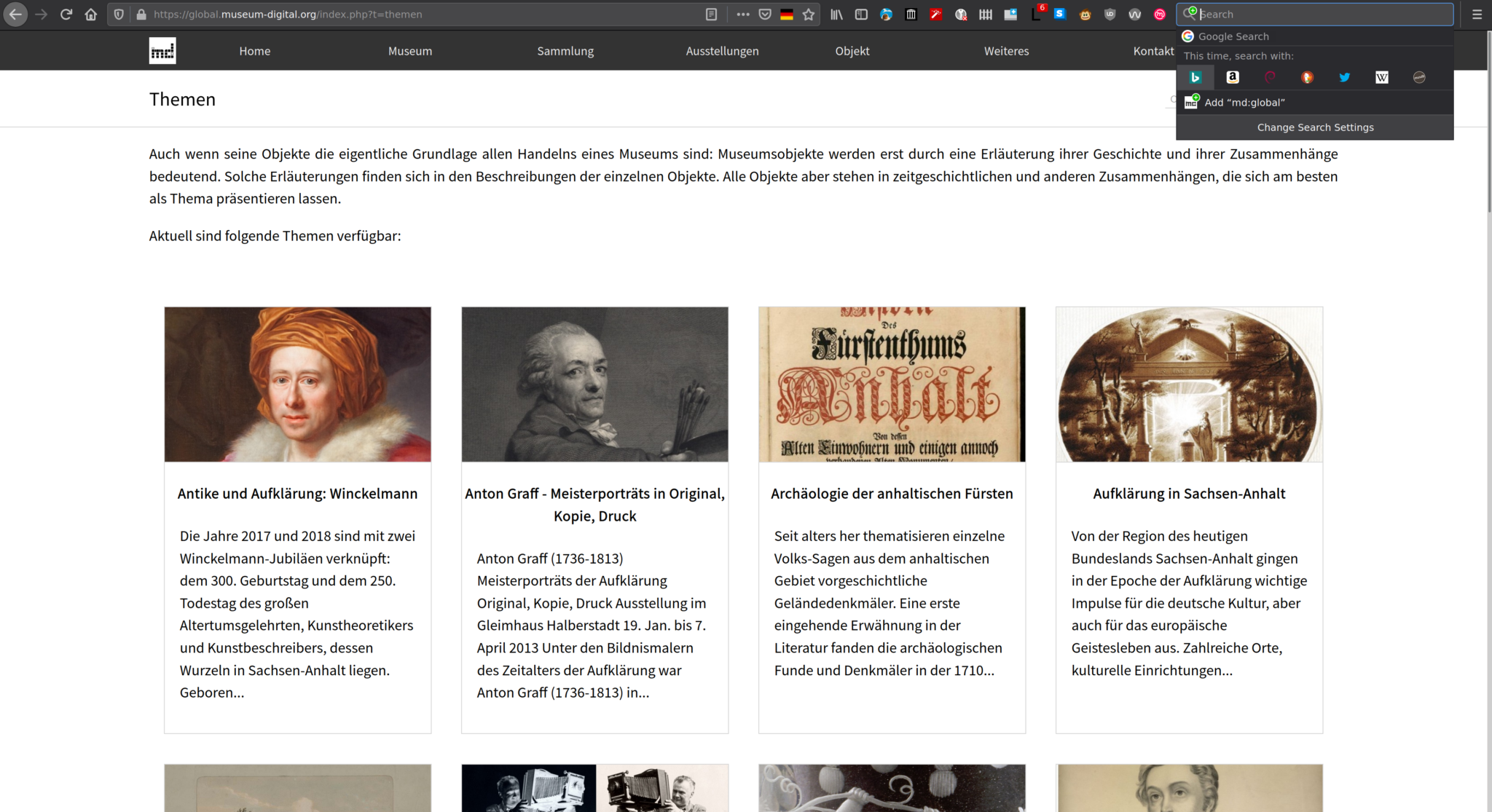Search this time with DuckDuckGo
Image resolution: width=1492 pixels, height=812 pixels.
click(1308, 77)
